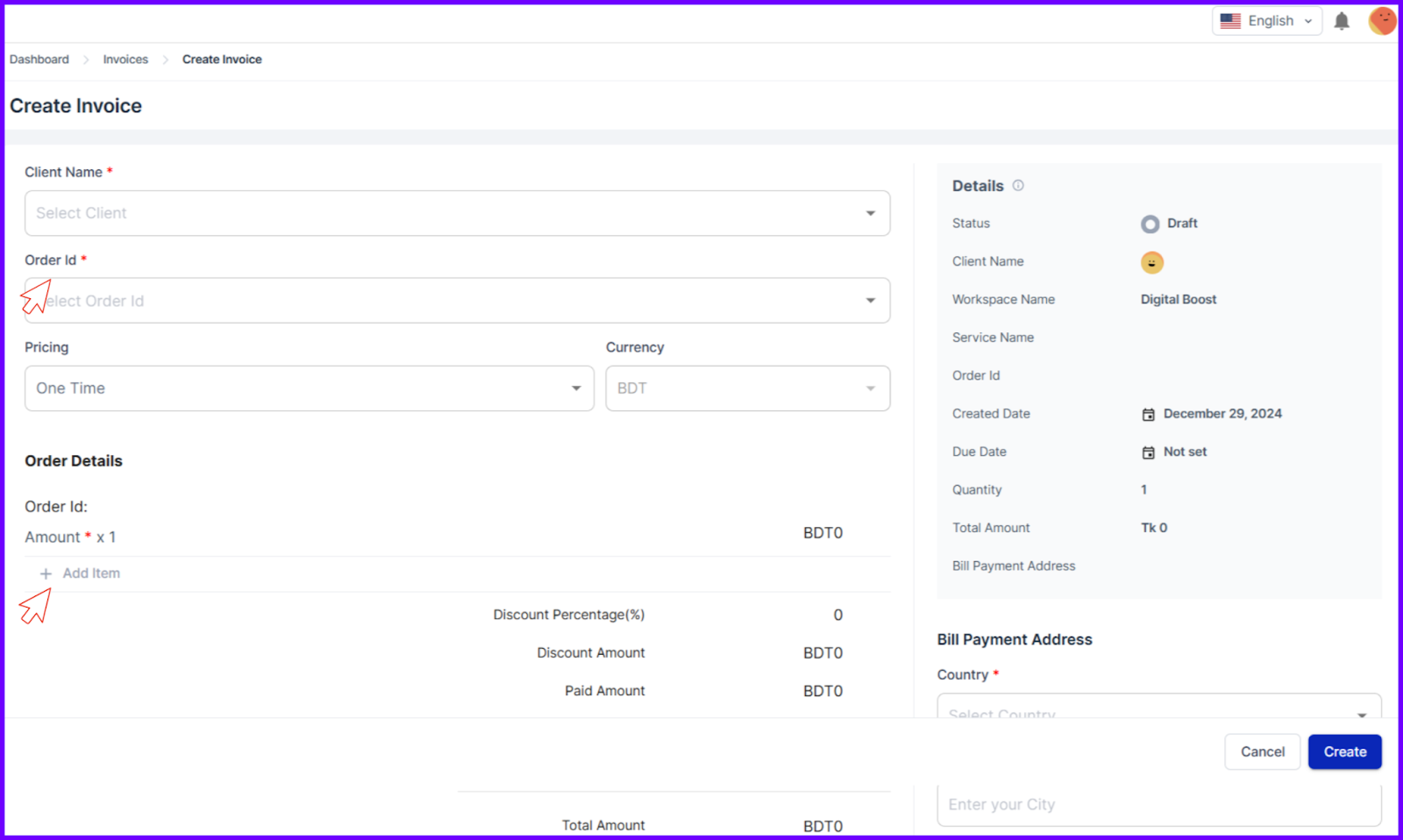Open the English language selector
Screen dimensions: 1403x840
point(1269,20)
